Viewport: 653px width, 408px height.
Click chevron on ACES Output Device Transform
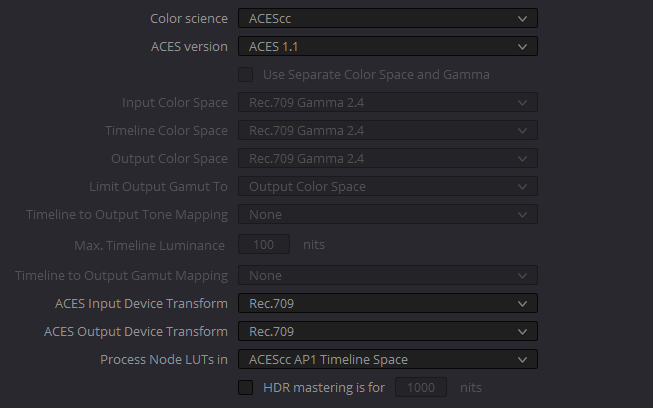[522, 331]
